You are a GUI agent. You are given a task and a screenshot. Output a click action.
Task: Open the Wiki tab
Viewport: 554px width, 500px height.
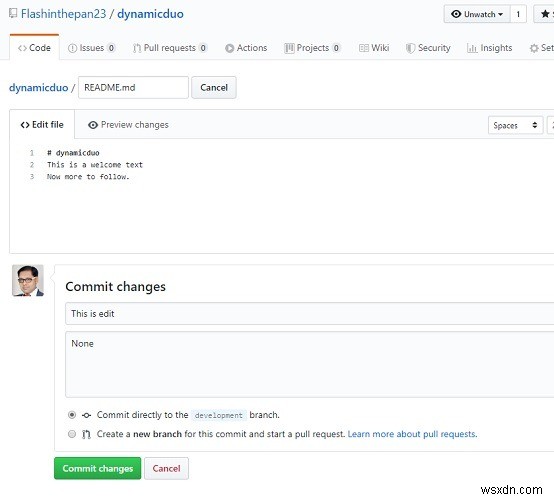(374, 48)
